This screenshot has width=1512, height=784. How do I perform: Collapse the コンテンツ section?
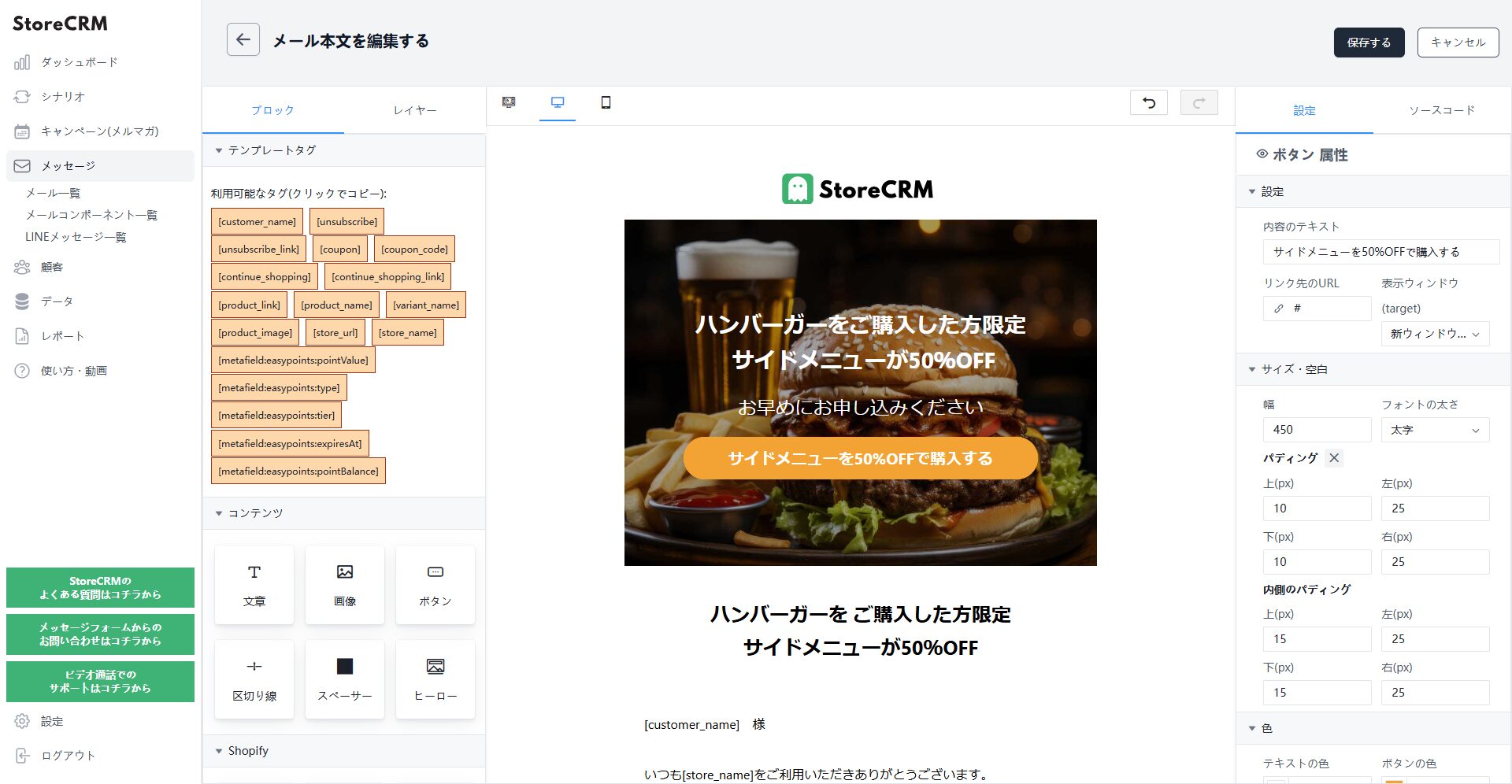coord(344,513)
